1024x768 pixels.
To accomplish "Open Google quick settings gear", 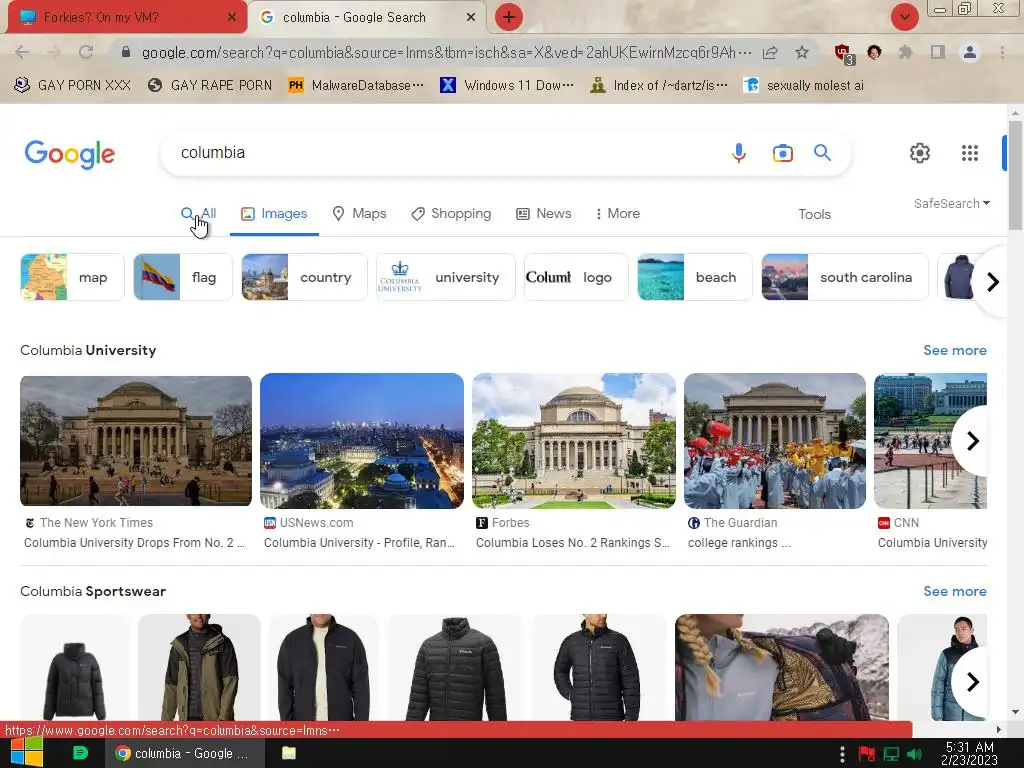I will coord(920,153).
